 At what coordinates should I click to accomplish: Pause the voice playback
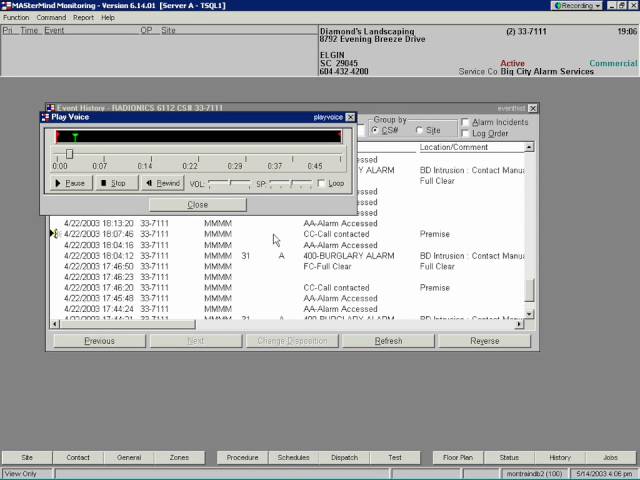click(x=71, y=183)
